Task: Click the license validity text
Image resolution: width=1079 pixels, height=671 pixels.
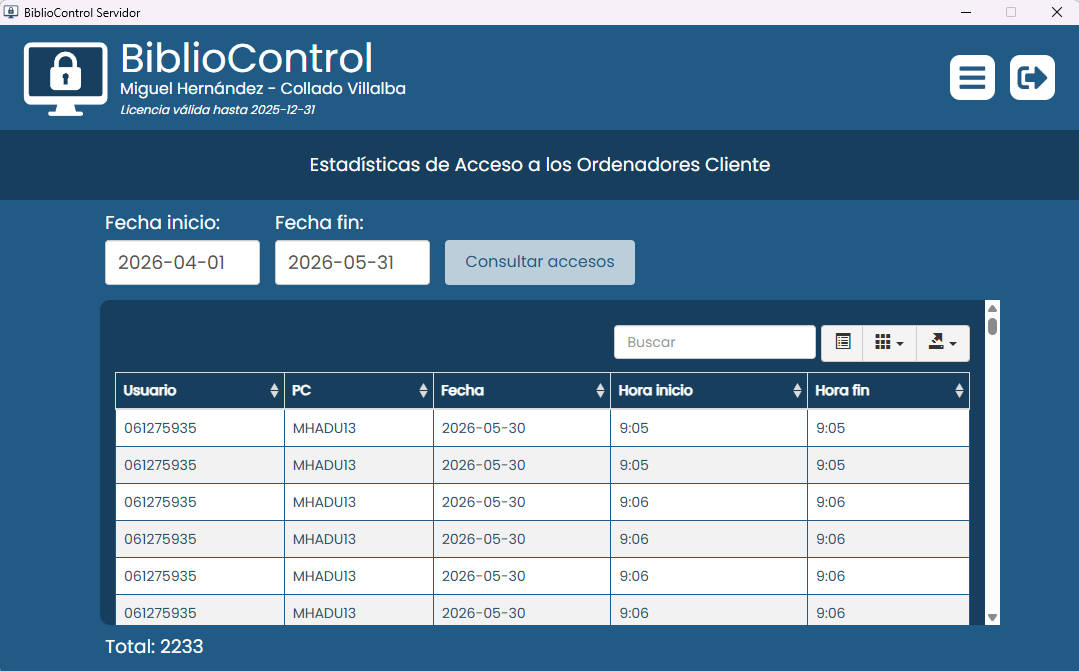Action: [217, 109]
